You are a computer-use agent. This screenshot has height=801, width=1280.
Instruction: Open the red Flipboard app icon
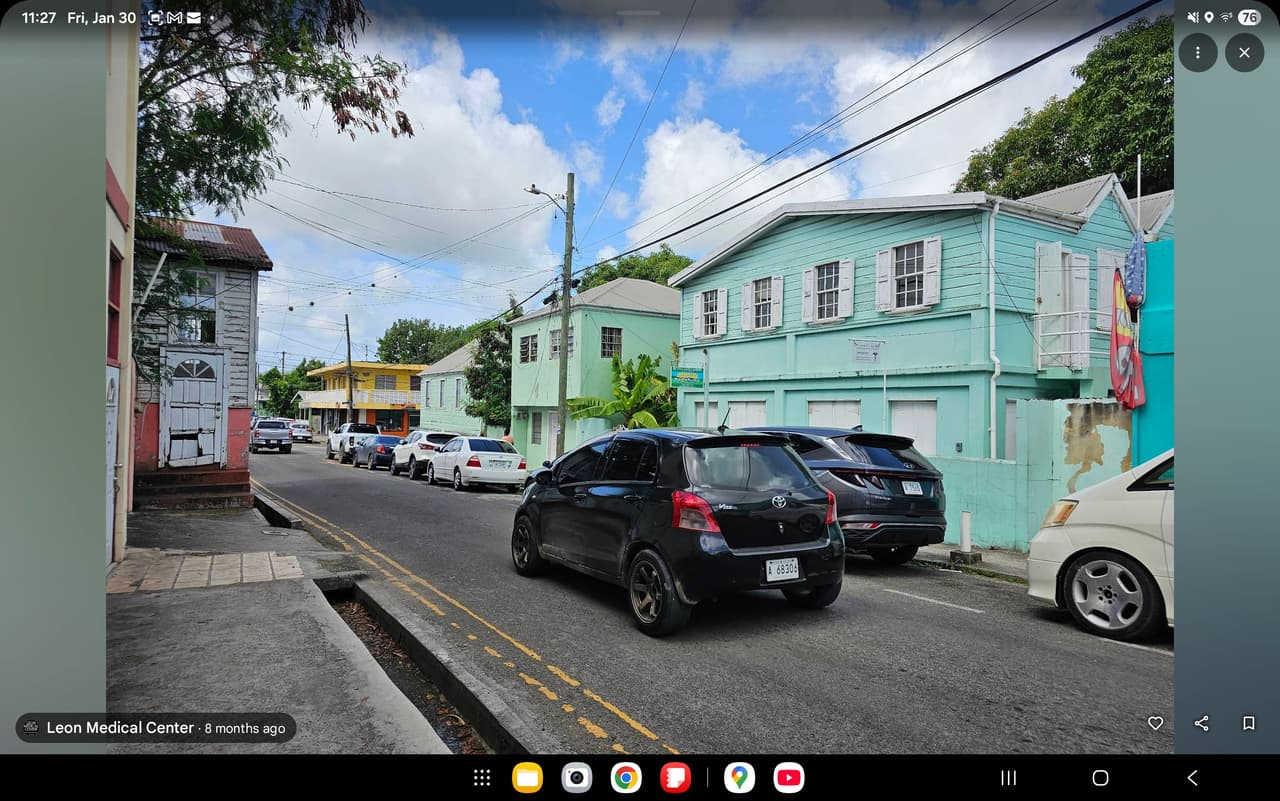pos(675,778)
